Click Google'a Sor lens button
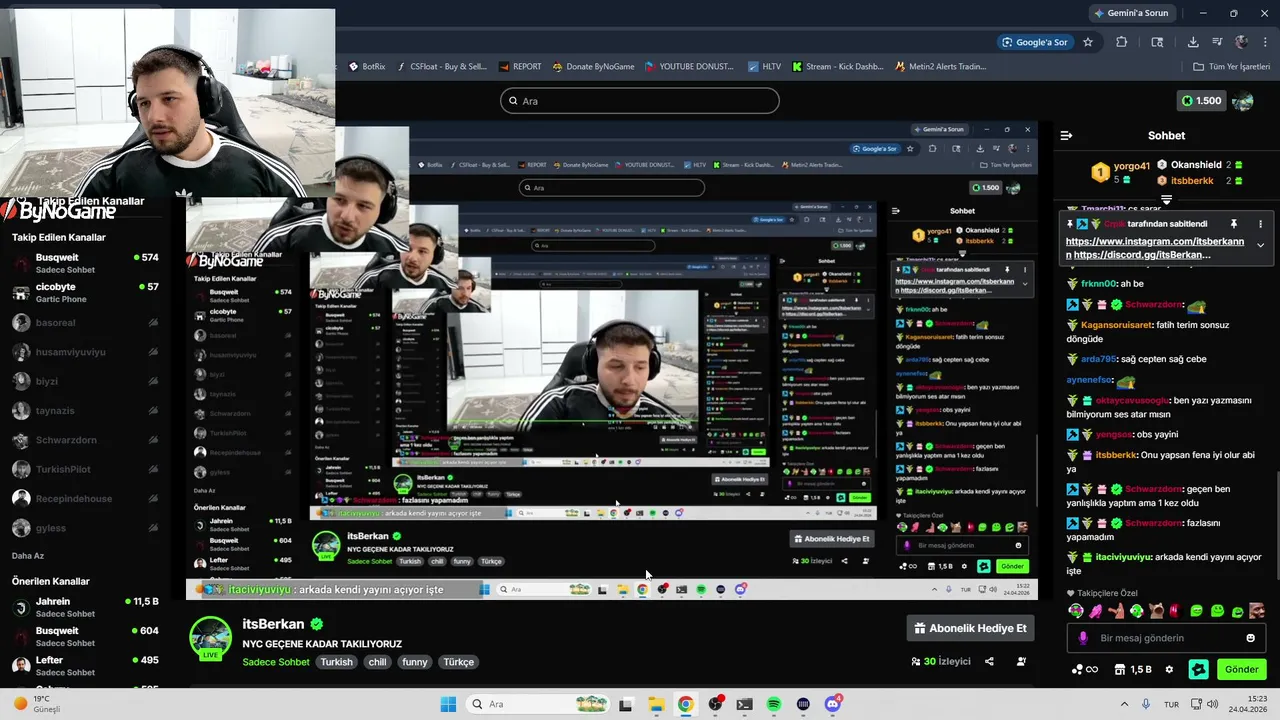The image size is (1280, 720). [x=1035, y=42]
